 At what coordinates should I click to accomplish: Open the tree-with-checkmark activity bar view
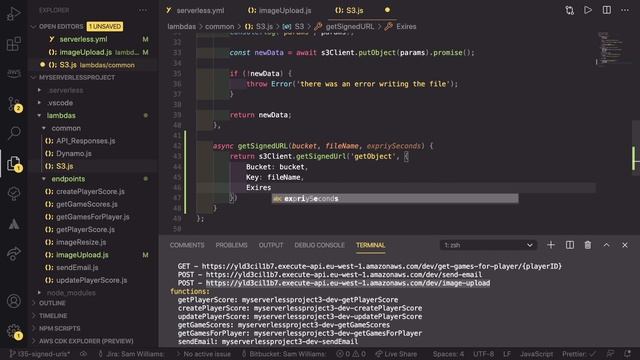[x=14, y=193]
